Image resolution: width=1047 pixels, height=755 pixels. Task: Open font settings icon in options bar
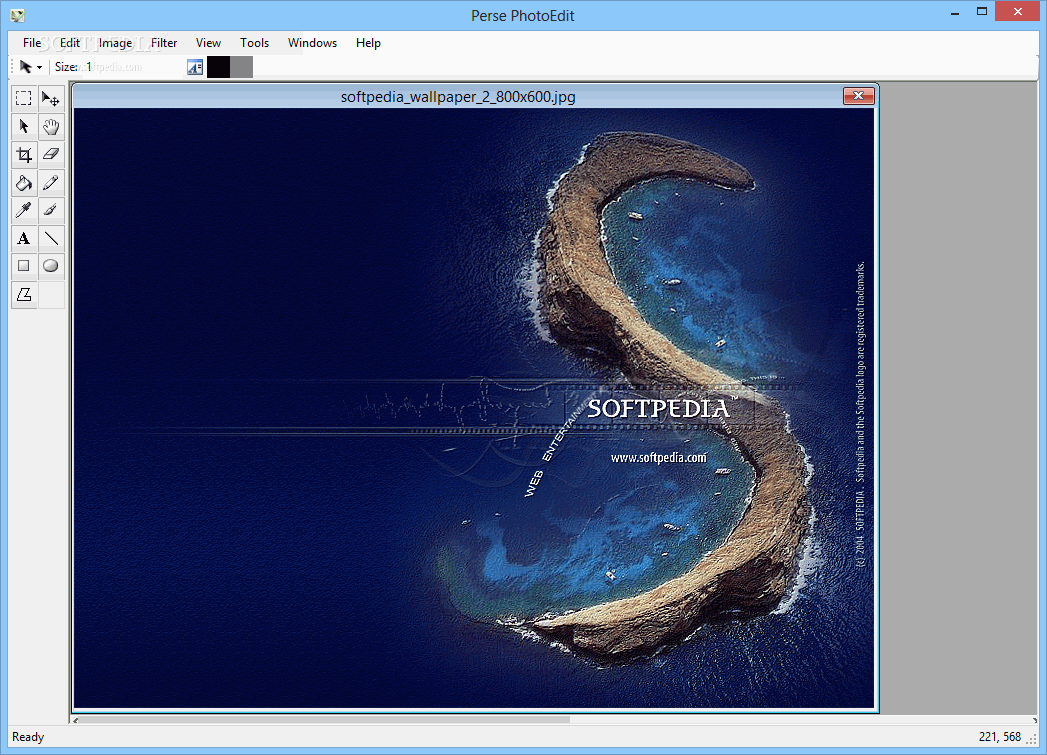[x=194, y=67]
